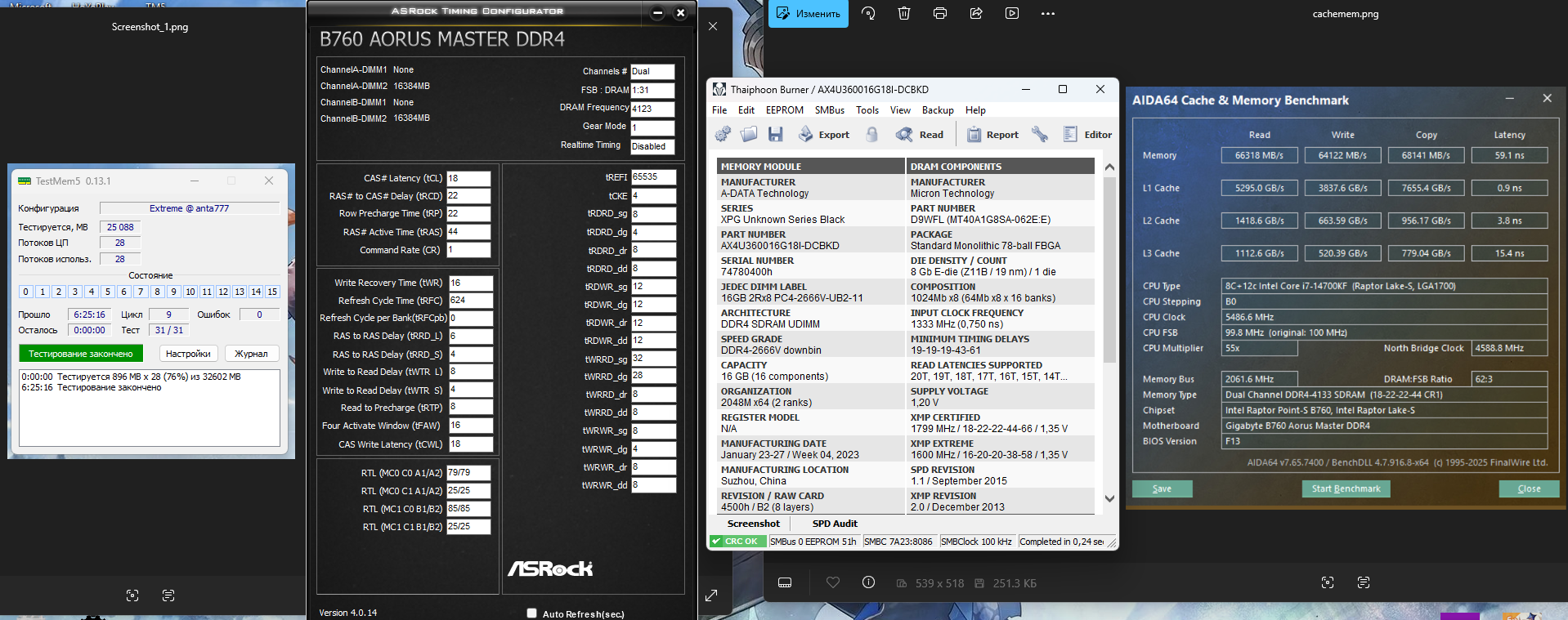Click Start Benchmark in AIDA64
The height and width of the screenshot is (620, 1568).
pos(1346,488)
